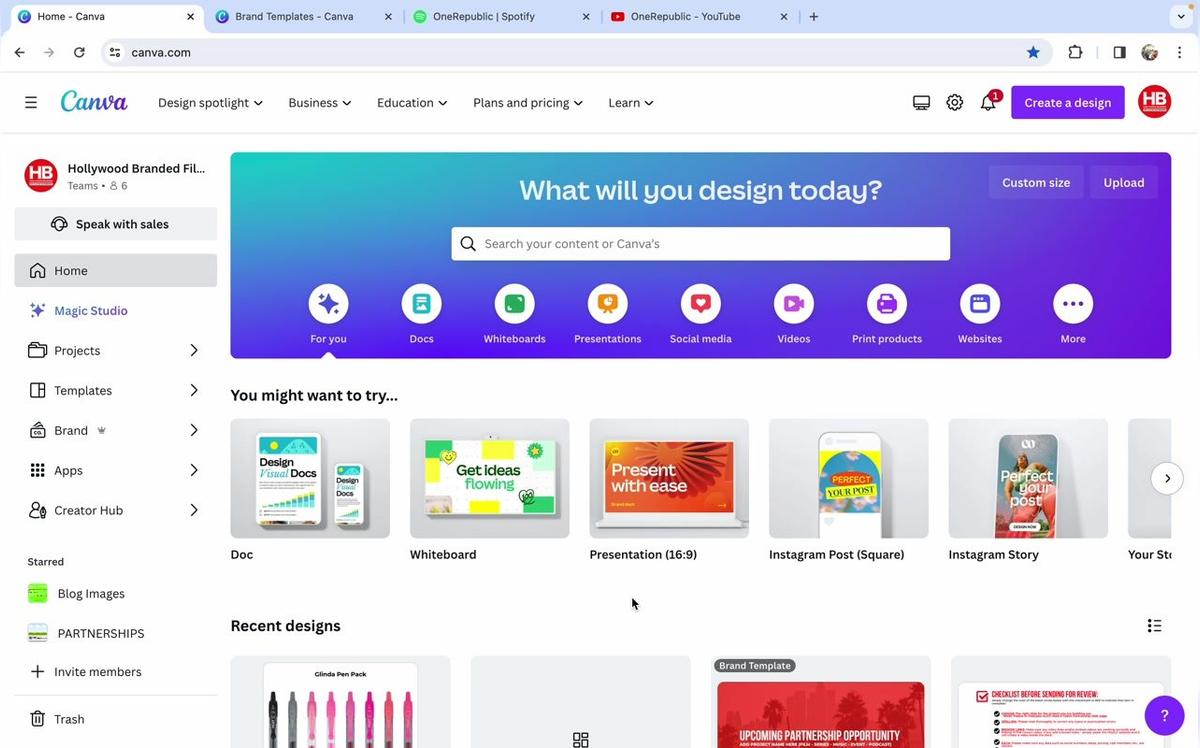Click the Canva logo
Viewport: 1200px width, 748px height.
point(94,102)
